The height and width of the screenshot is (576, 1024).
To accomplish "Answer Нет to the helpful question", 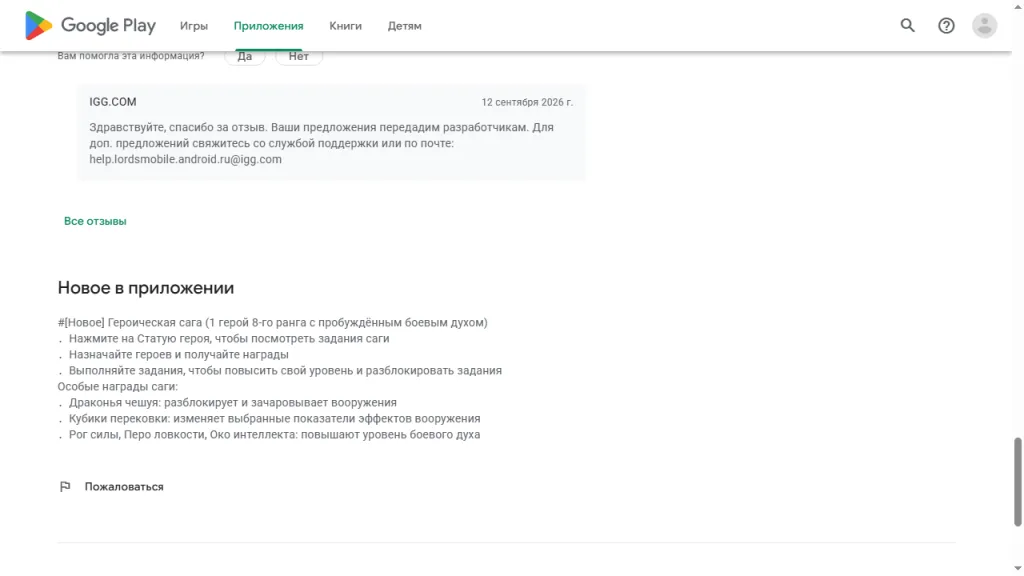I will pos(298,57).
